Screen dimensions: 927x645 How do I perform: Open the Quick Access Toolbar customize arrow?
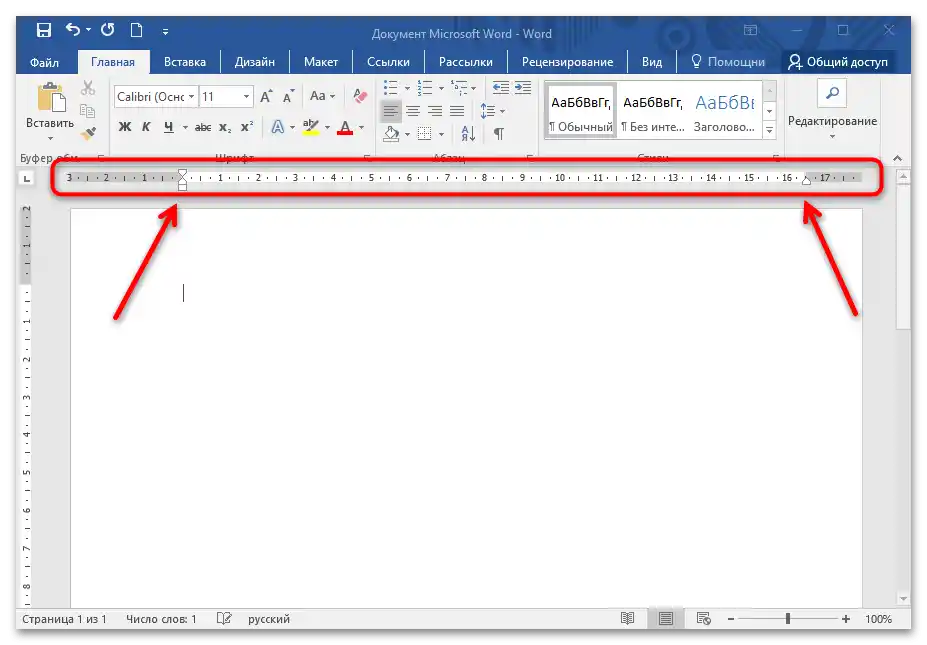coord(166,32)
